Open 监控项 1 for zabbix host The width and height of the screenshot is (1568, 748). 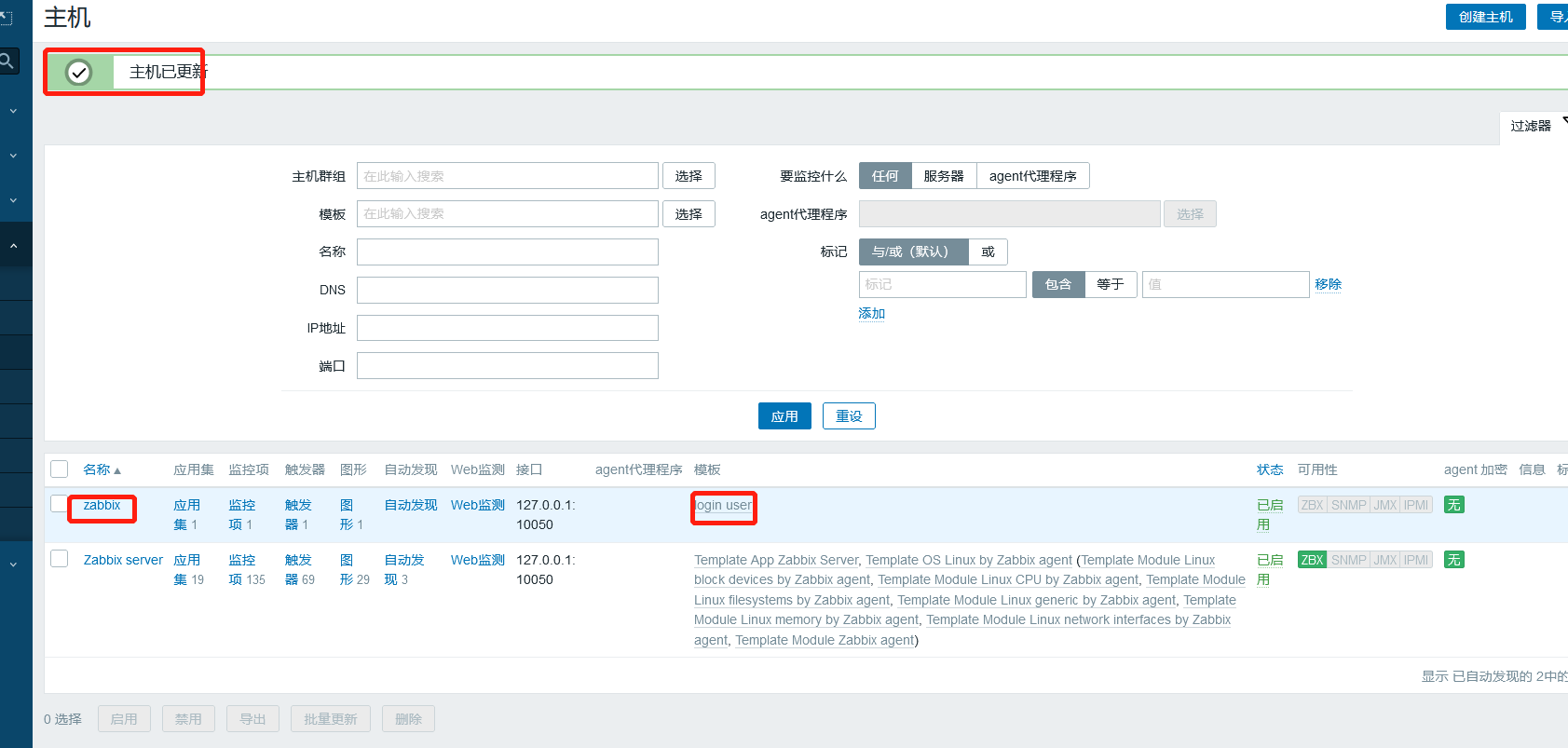tap(241, 514)
